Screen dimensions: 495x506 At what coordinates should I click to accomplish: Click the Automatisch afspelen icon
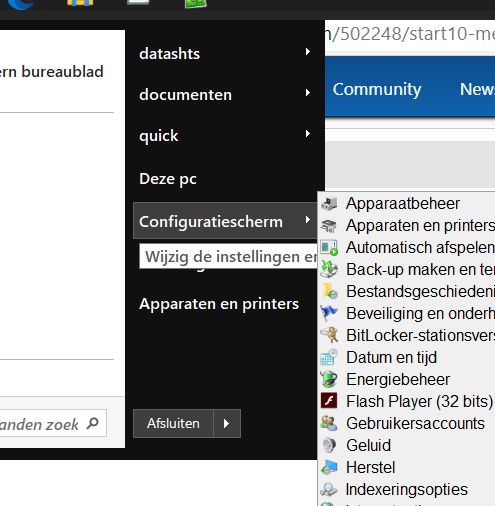[329, 248]
